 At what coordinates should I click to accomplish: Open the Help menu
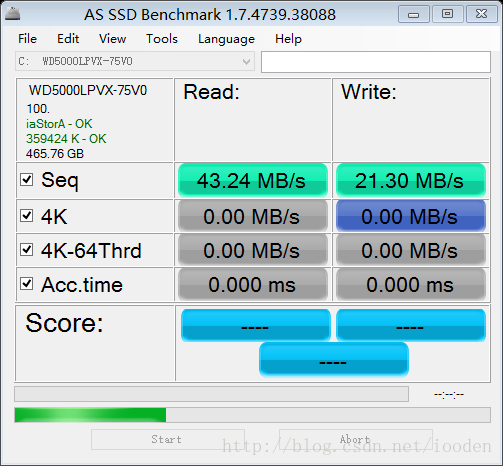288,39
